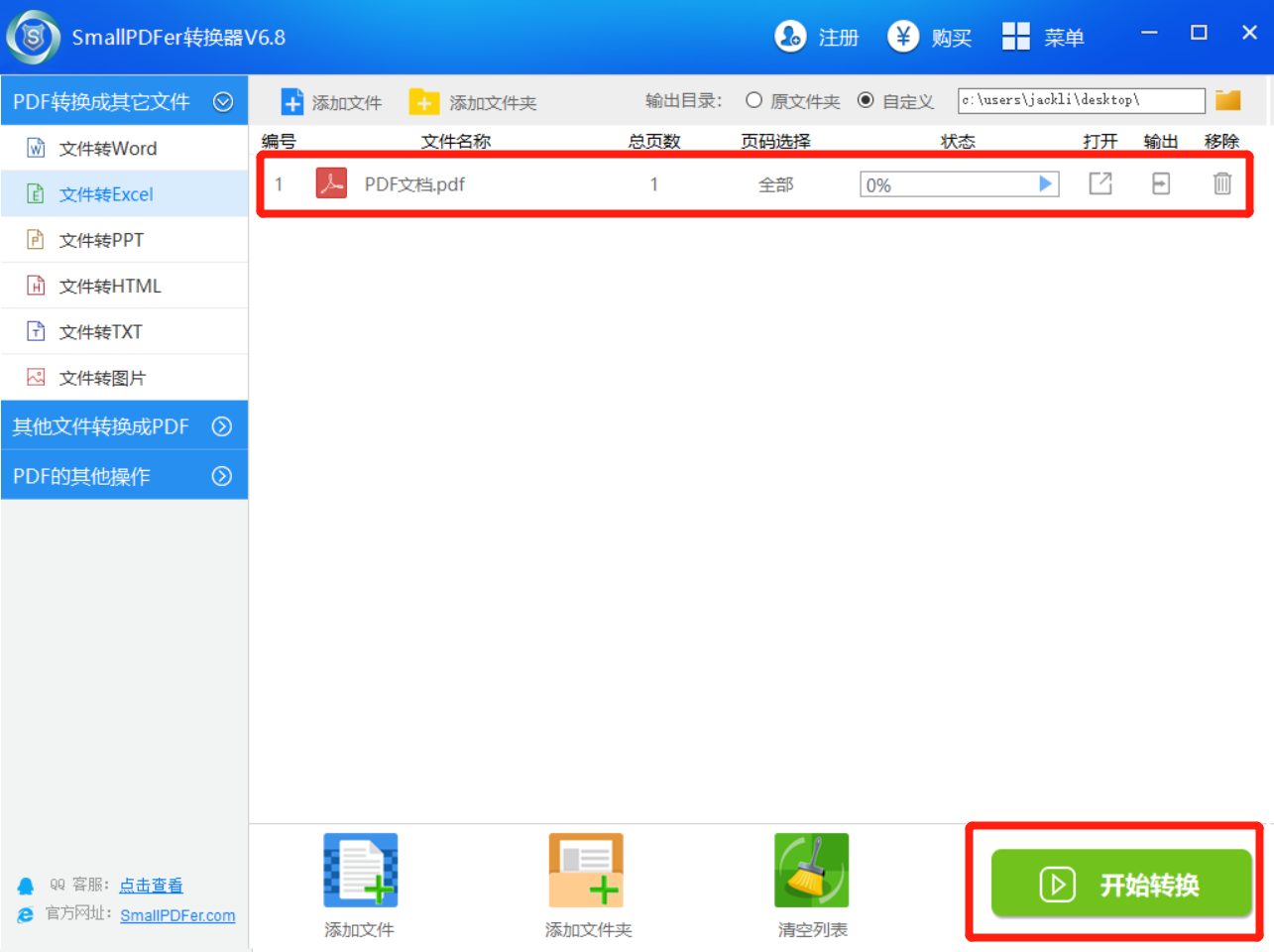
Task: Click the 状态 column header
Action: point(958,142)
